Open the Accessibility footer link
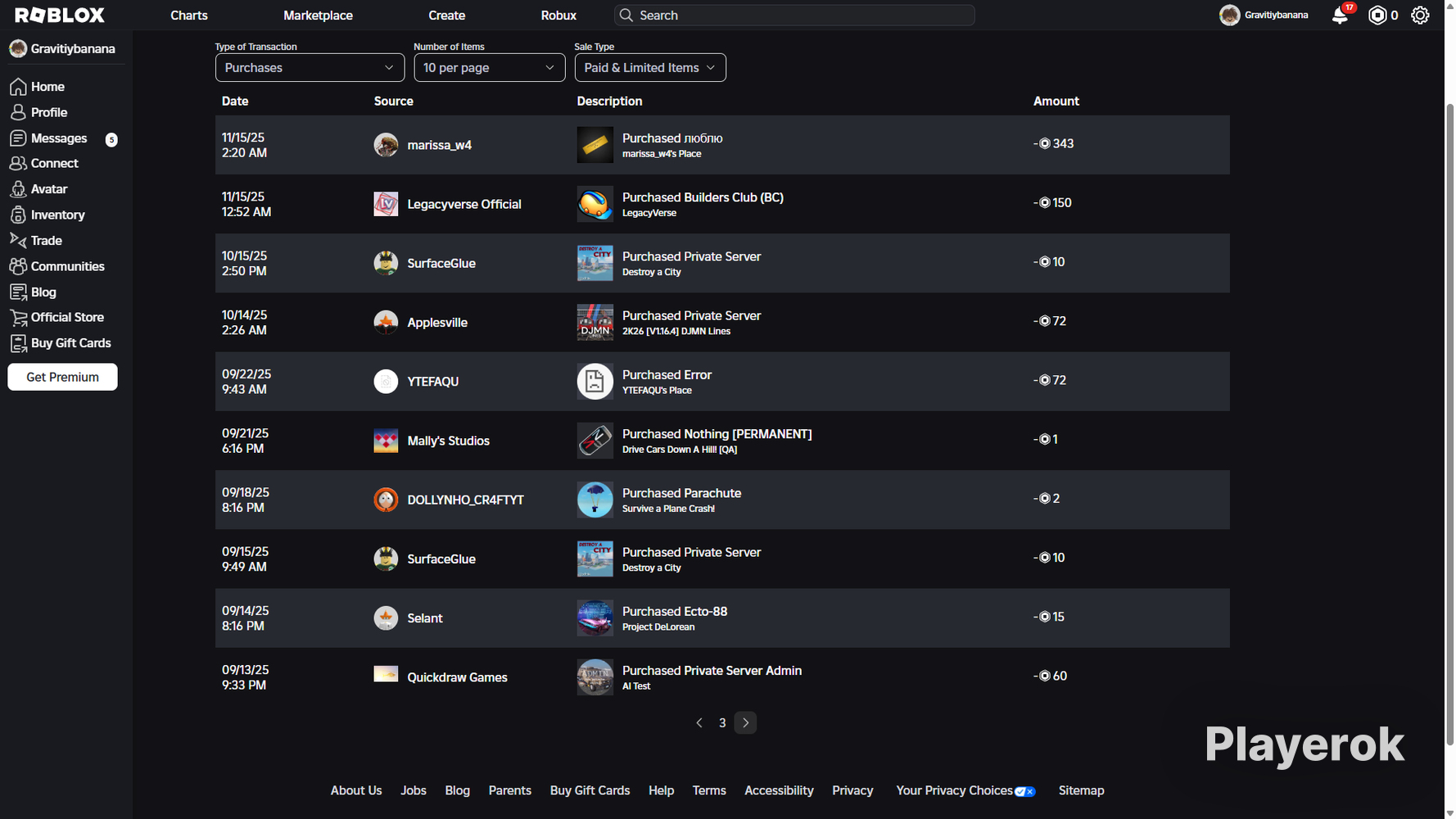The height and width of the screenshot is (819, 1456). click(x=779, y=791)
